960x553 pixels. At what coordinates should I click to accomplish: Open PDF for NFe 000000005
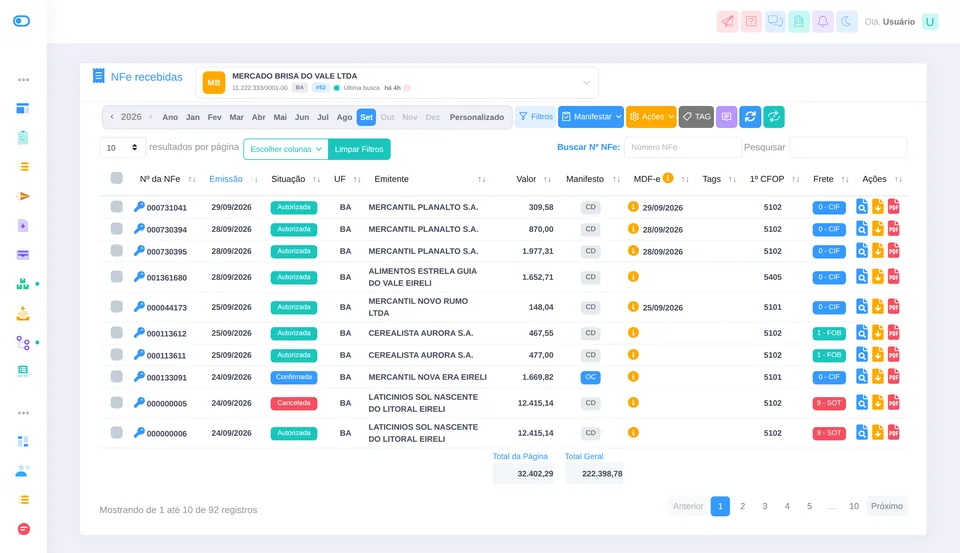(893, 403)
